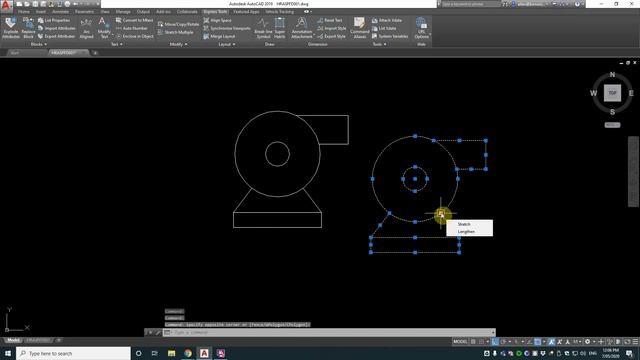Open the Collaborate ribbon tab
The image size is (640, 360).
pyautogui.click(x=187, y=12)
